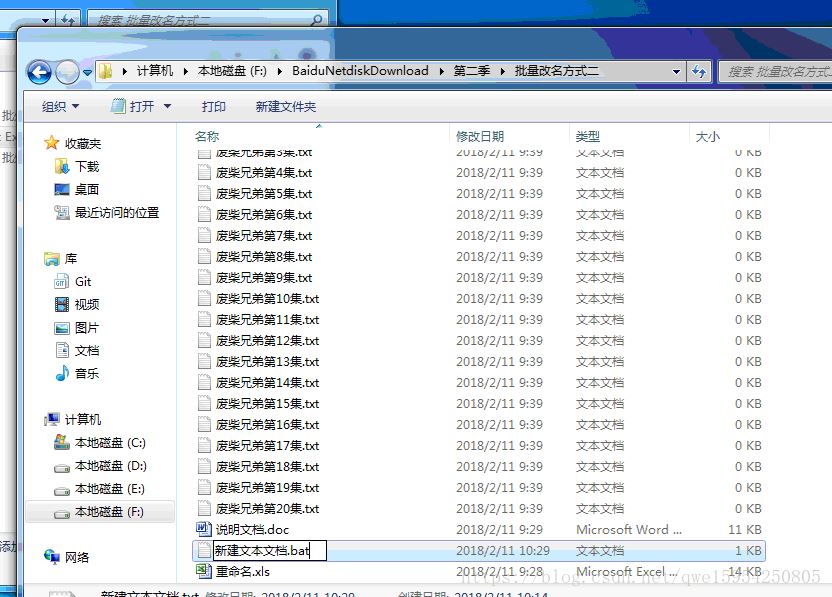Expand the arrow after BaiduNetdiskDownload breadcrumb

click(441, 71)
